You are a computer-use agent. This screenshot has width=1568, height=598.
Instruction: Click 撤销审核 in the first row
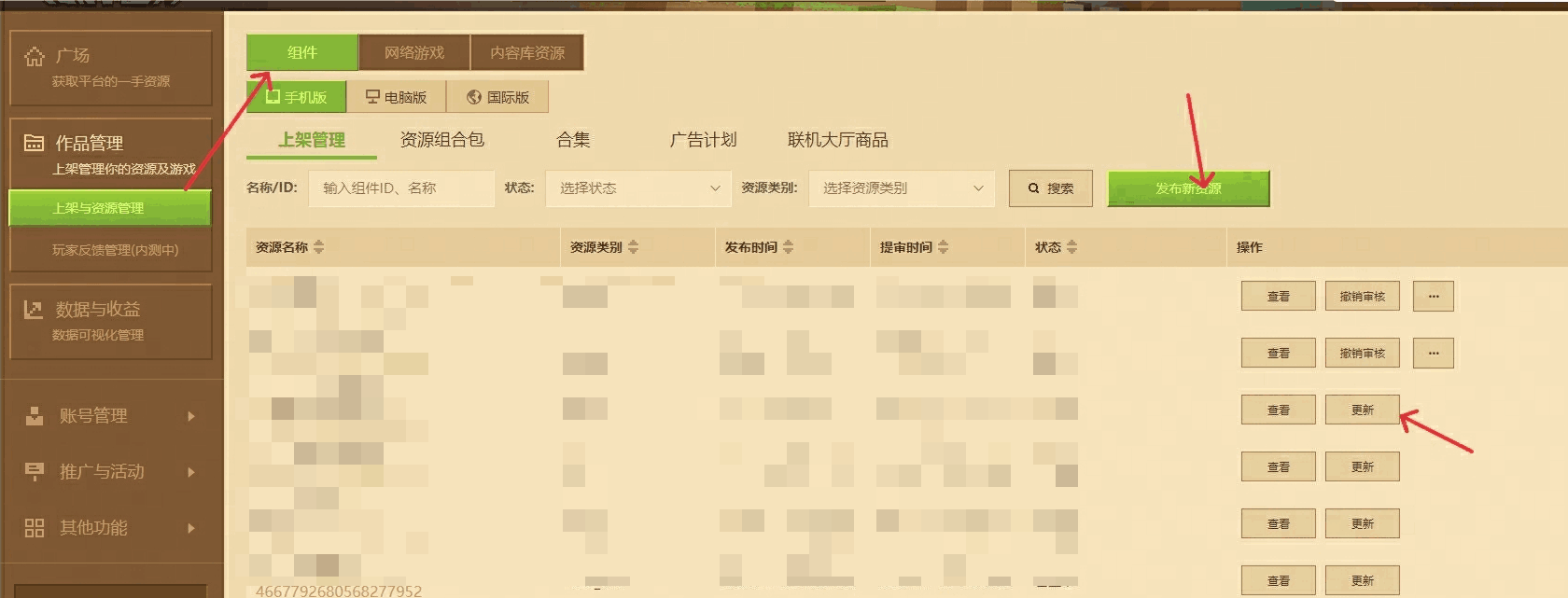coord(1362,297)
